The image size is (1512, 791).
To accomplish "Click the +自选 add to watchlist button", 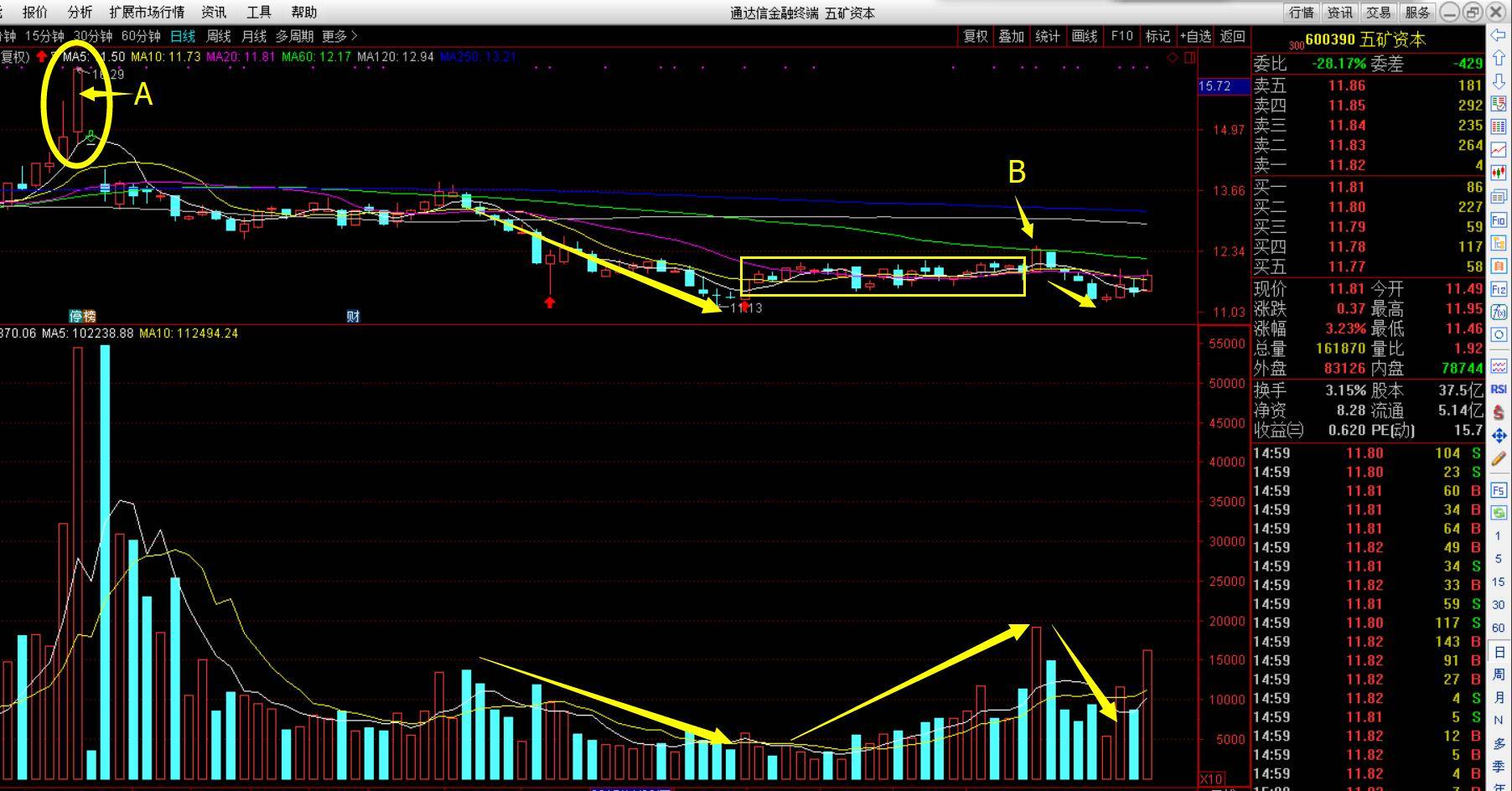I will [1196, 36].
